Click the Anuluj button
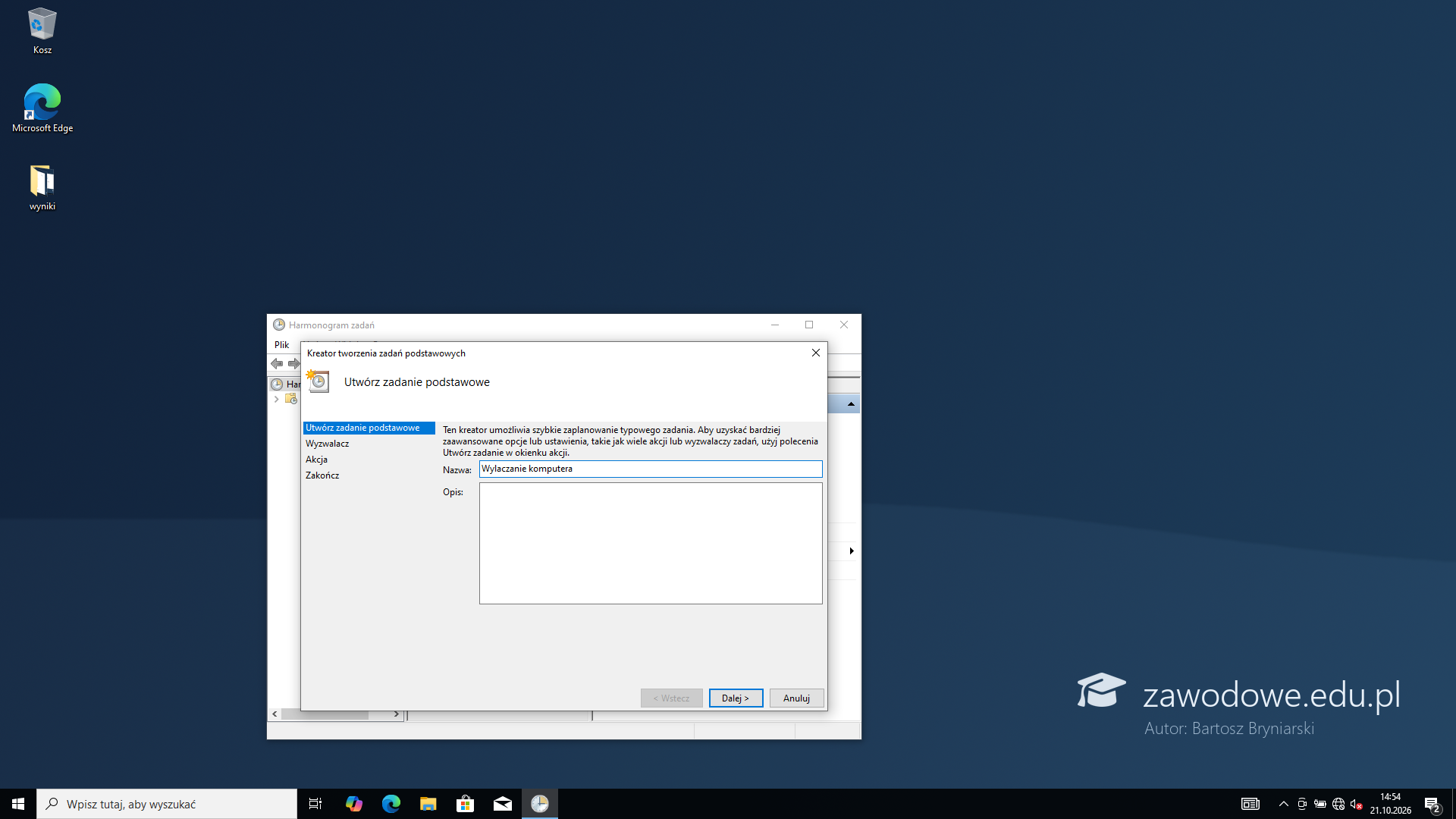Screen dimensions: 1456x819 point(796,698)
